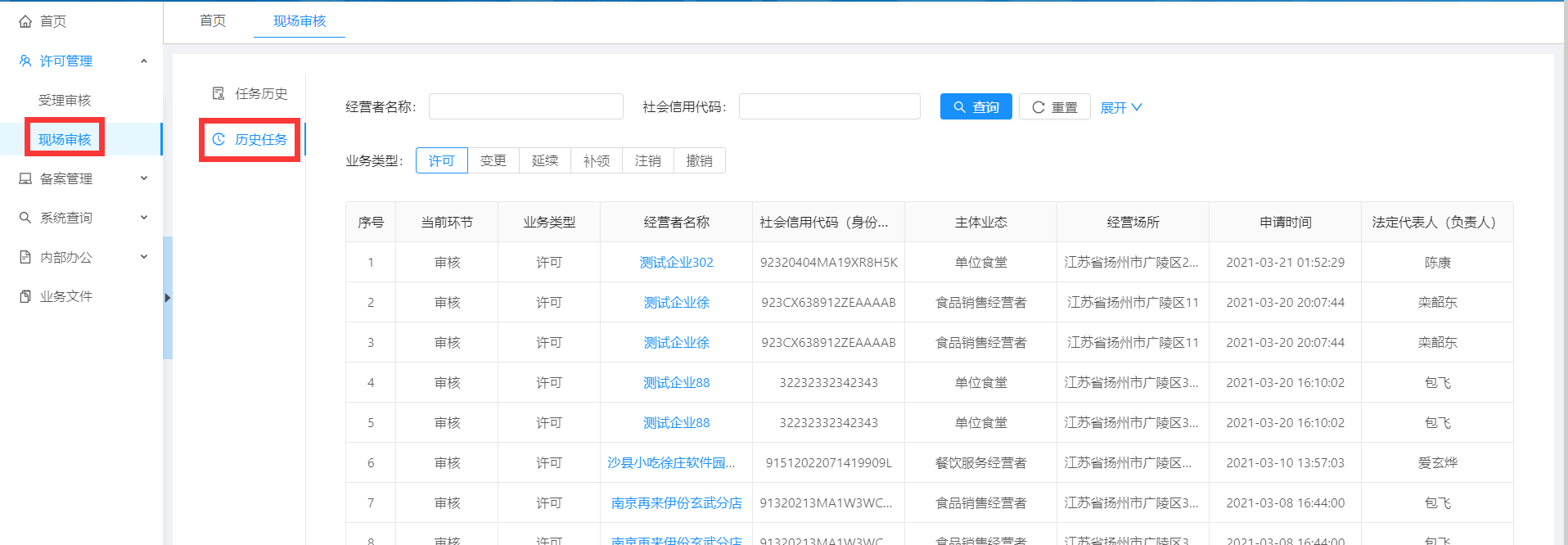
Task: Expand more filters with 展开
Action: [x=1120, y=107]
